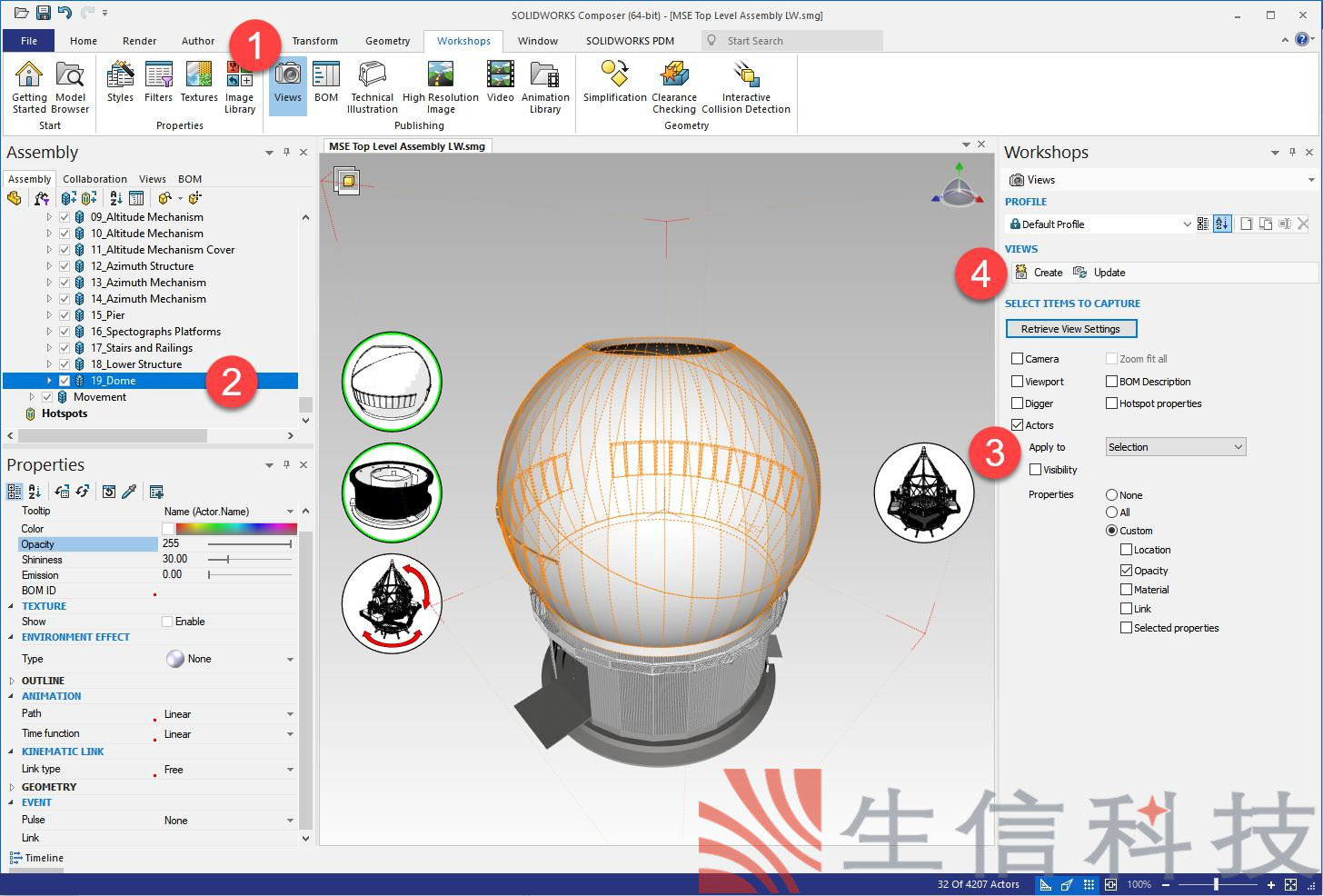Uncheck the Actors checkbox

tap(1018, 425)
